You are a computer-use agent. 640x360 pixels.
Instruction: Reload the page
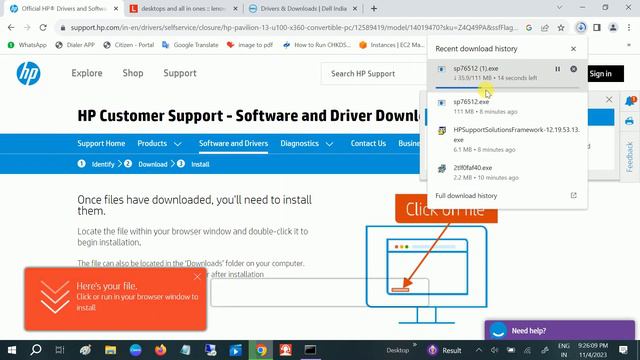[43, 28]
